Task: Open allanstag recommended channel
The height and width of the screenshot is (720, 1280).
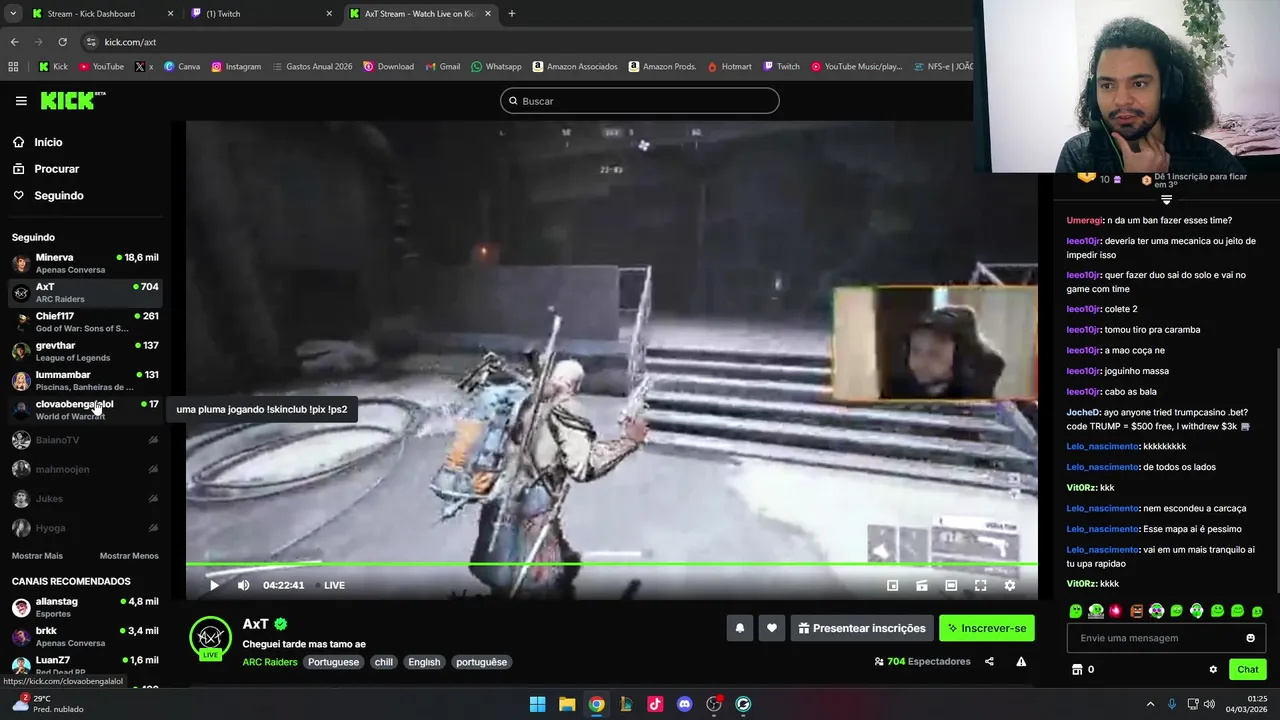Action: [x=85, y=607]
